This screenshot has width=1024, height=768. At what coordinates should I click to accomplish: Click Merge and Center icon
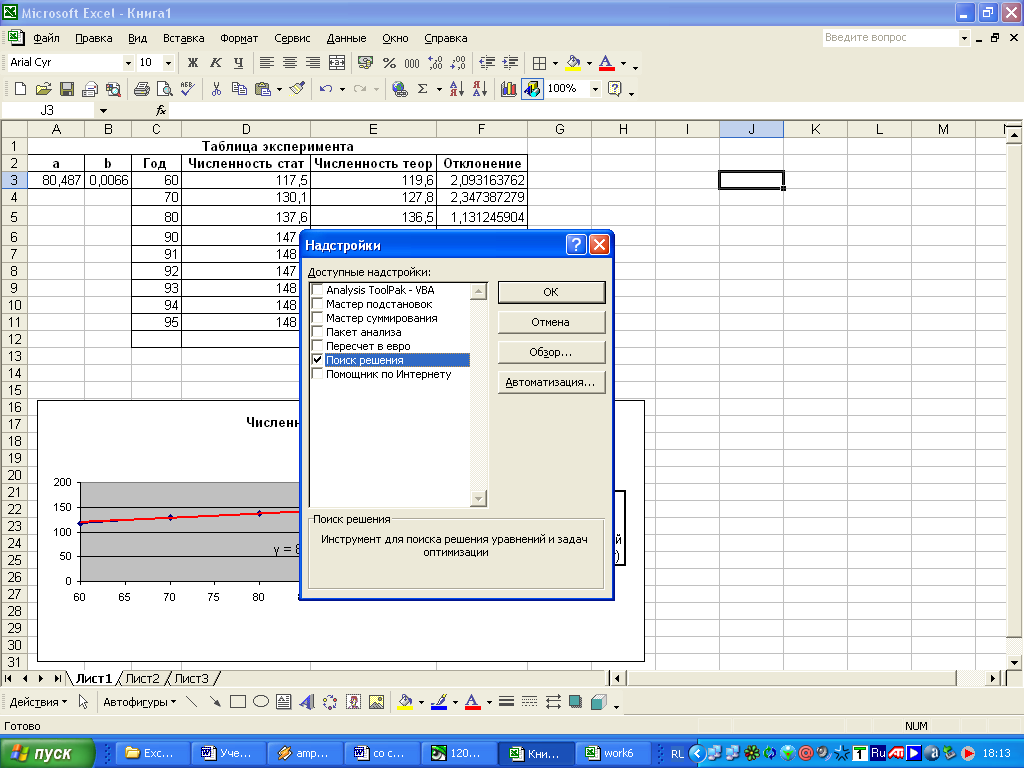[x=337, y=63]
